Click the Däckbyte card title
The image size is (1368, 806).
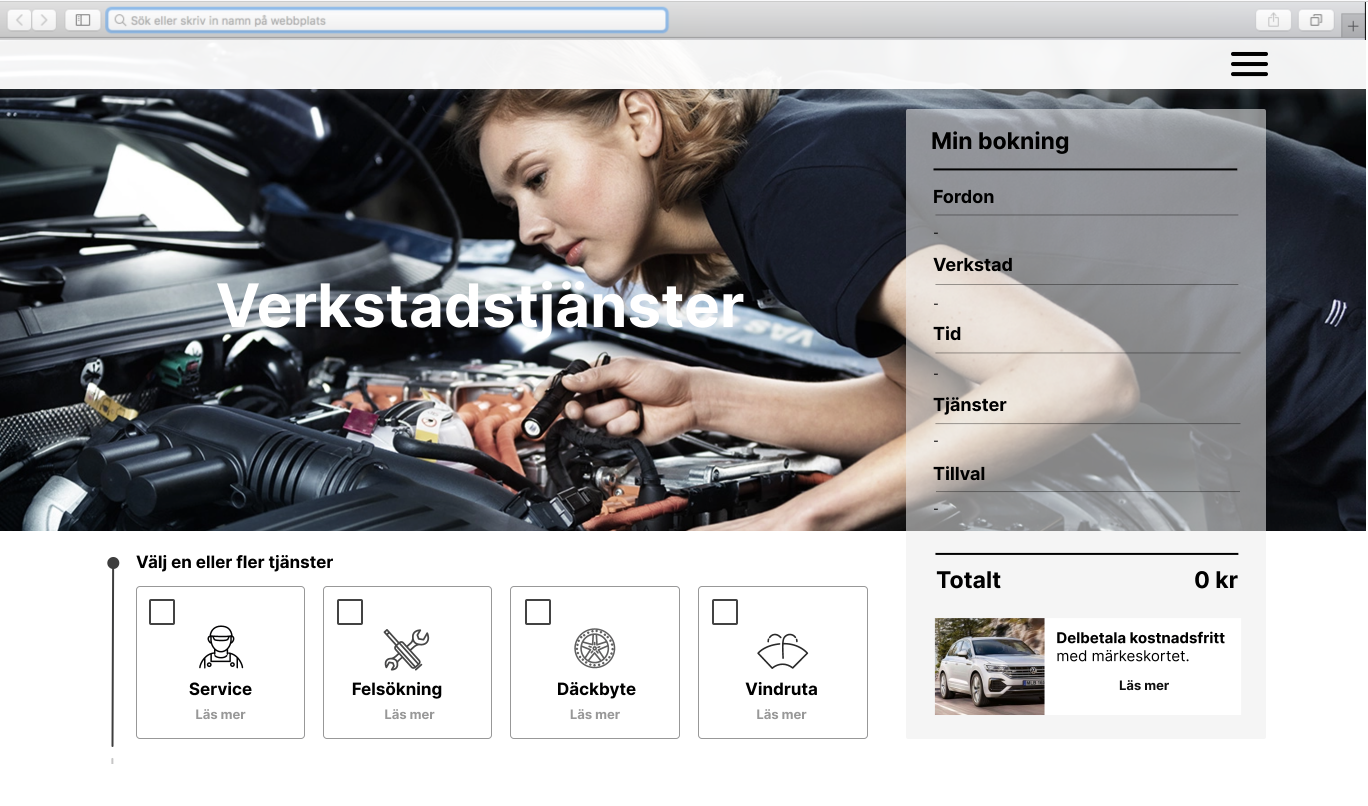(596, 689)
